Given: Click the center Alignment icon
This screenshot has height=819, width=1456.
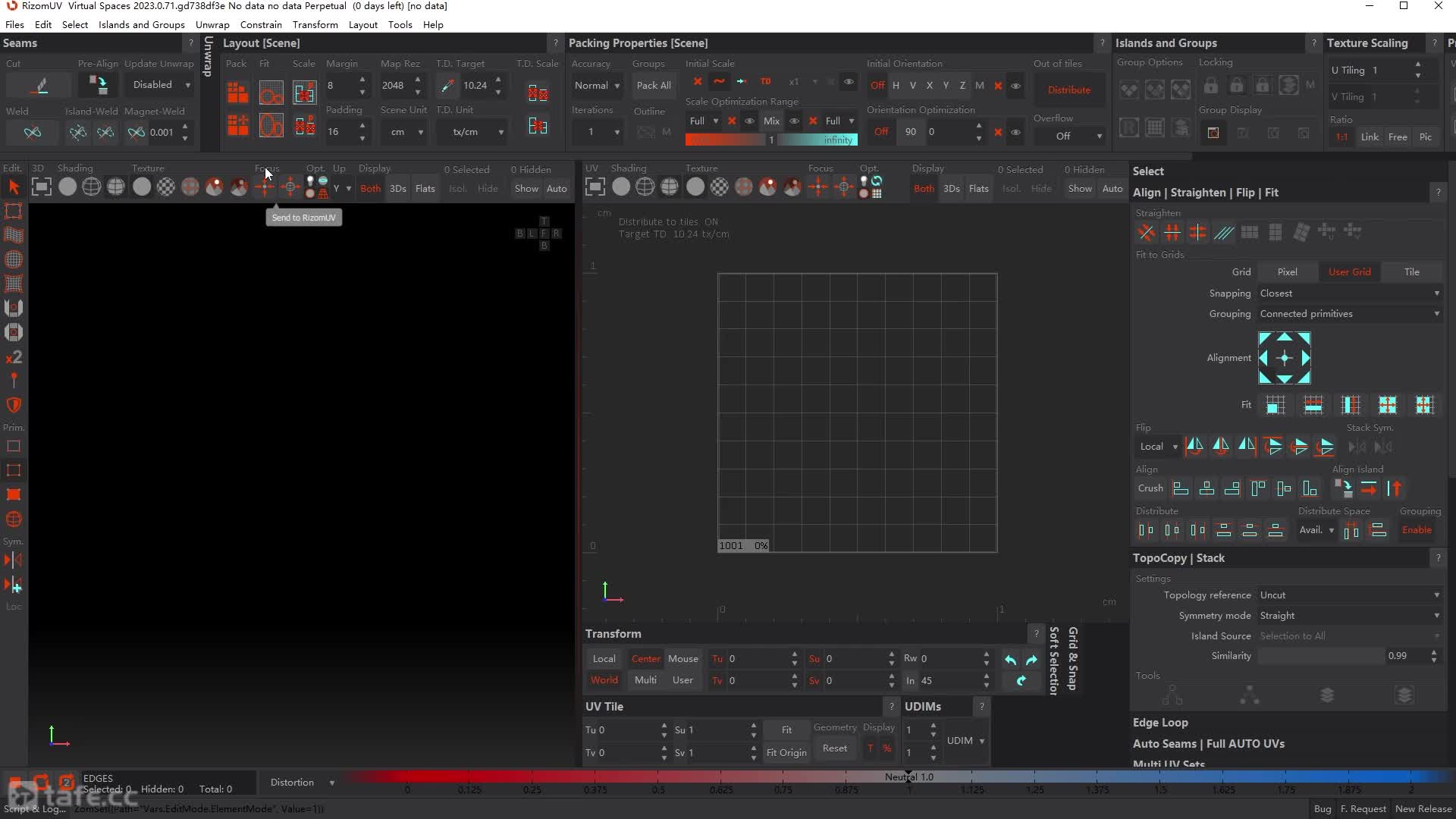Looking at the screenshot, I should 1285,358.
